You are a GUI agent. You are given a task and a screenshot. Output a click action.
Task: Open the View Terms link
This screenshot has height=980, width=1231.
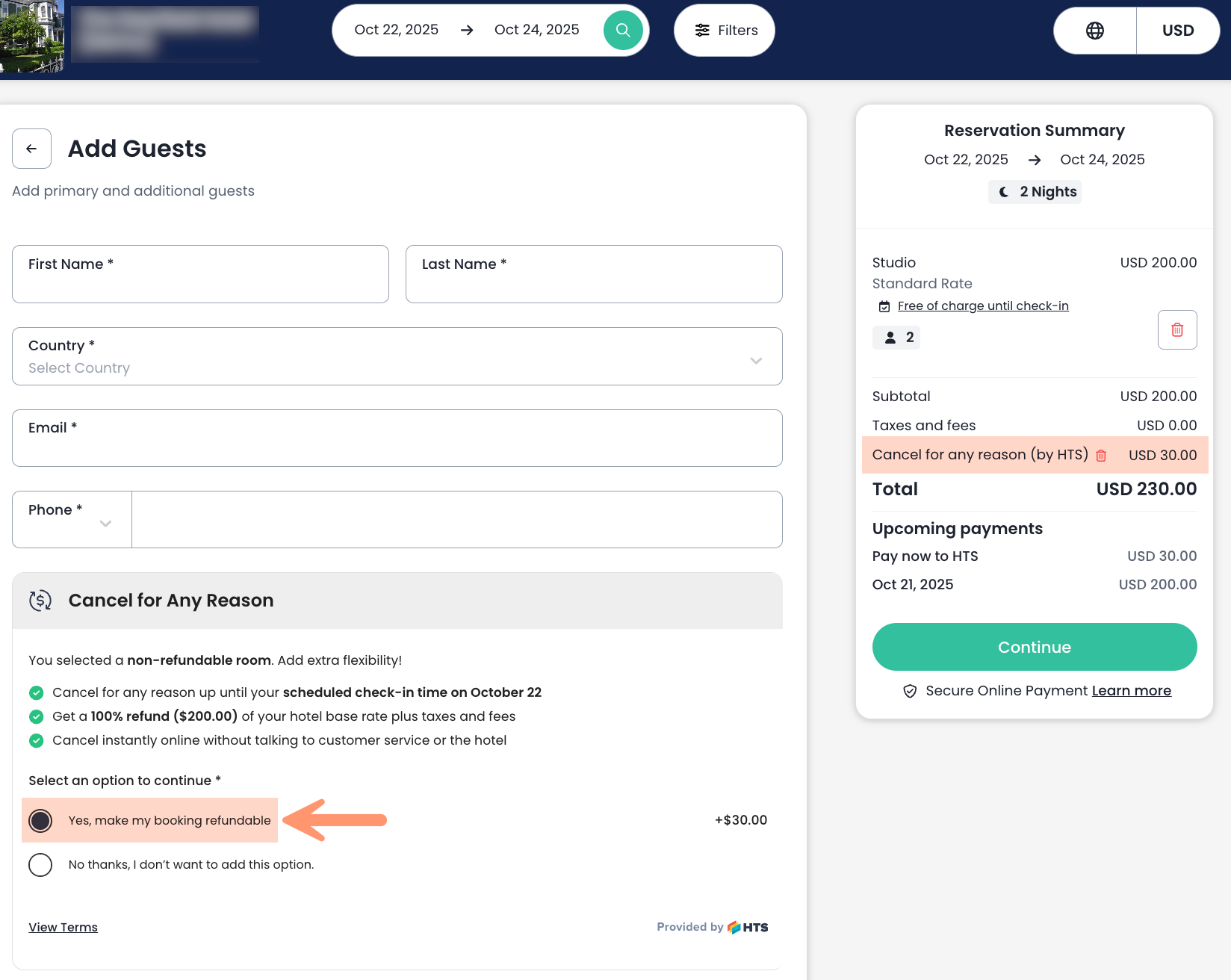click(x=63, y=927)
